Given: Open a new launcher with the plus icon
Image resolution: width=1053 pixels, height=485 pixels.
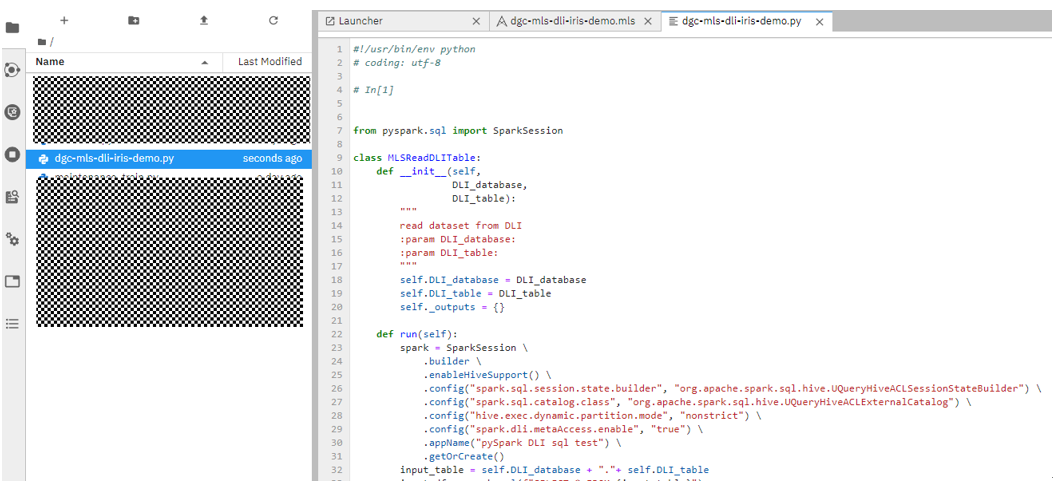Looking at the screenshot, I should (64, 20).
